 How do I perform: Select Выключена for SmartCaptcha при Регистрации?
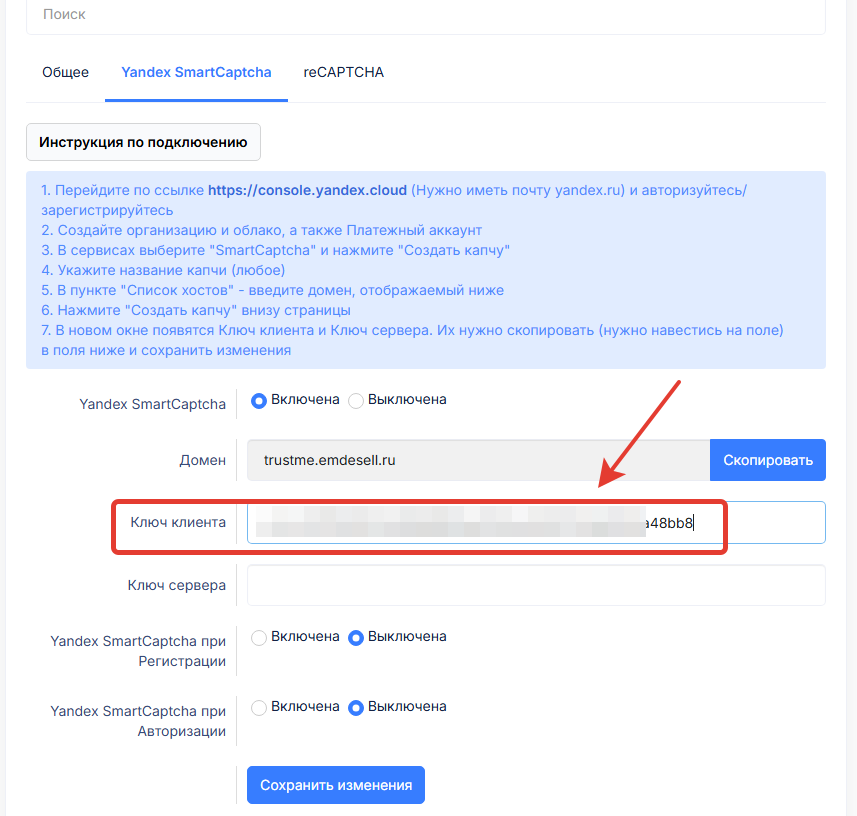point(356,637)
